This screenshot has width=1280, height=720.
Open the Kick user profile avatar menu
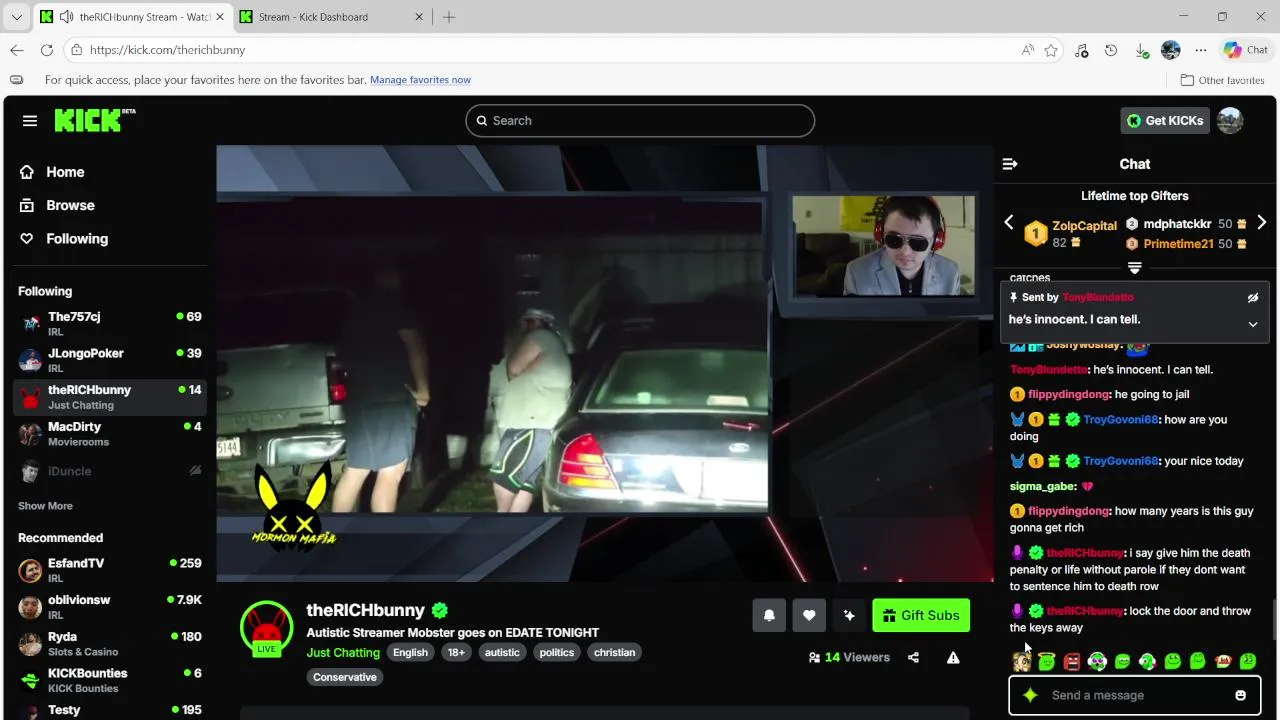(x=1230, y=121)
